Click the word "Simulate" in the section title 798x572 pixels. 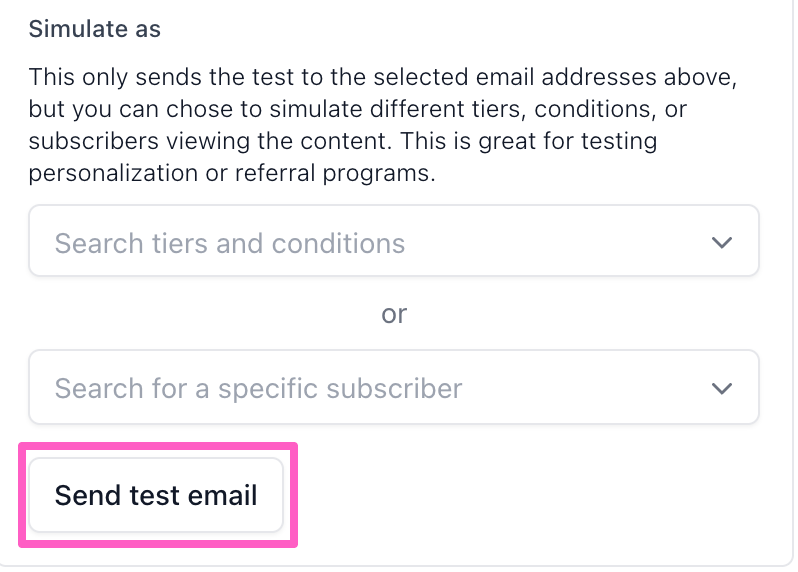[76, 29]
